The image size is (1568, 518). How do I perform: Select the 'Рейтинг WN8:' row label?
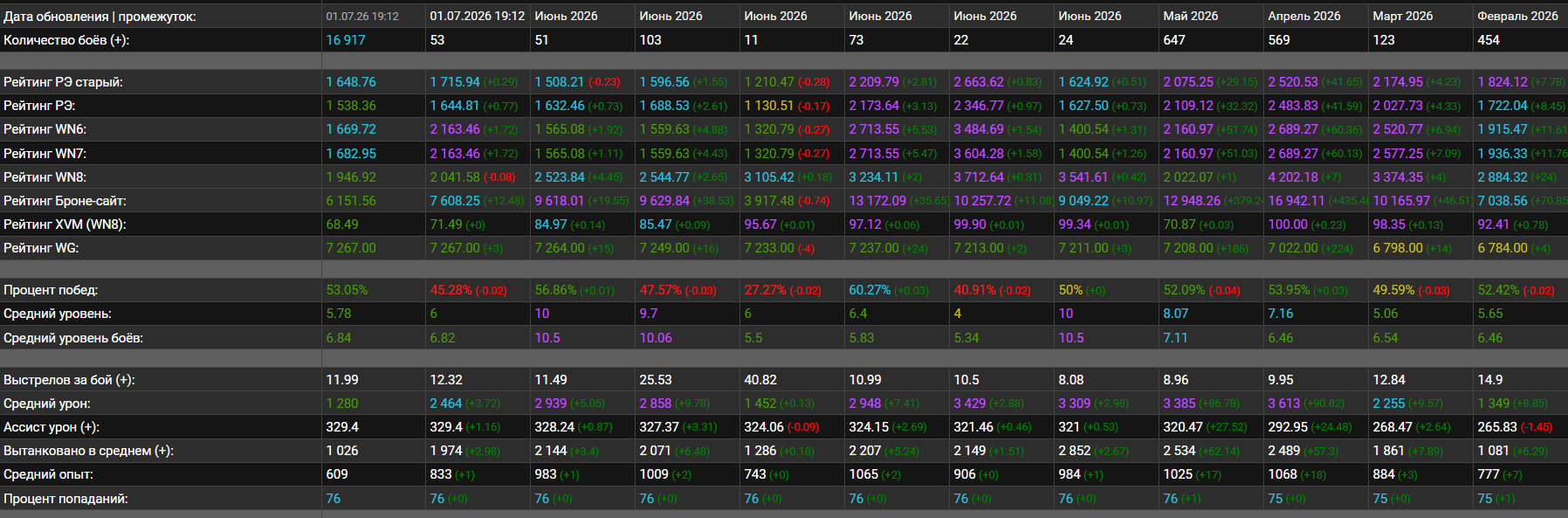pos(45,176)
